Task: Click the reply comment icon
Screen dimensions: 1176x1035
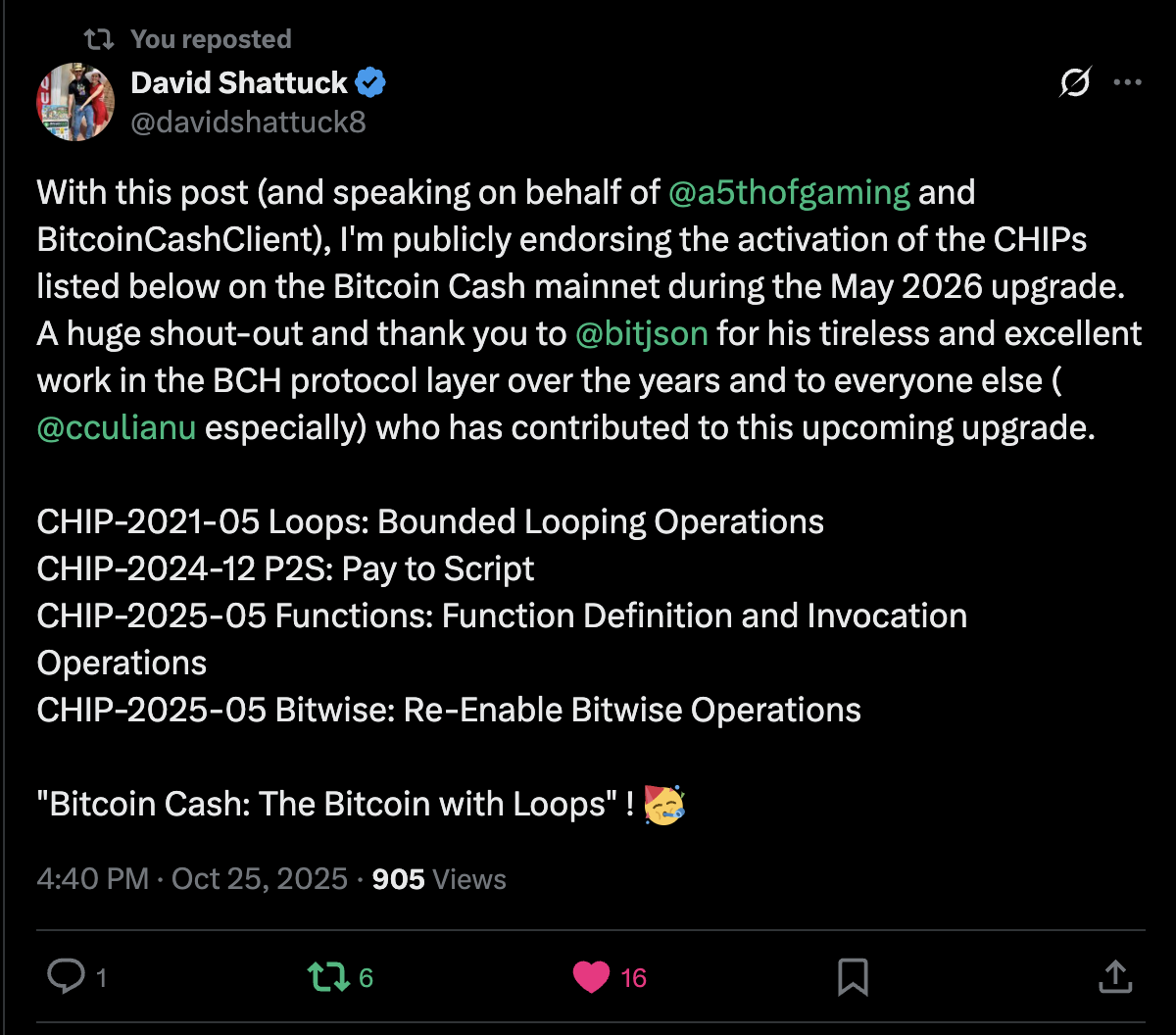Action: [67, 976]
